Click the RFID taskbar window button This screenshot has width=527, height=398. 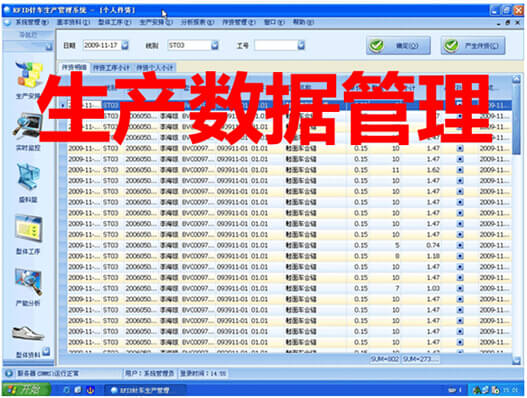coord(145,390)
